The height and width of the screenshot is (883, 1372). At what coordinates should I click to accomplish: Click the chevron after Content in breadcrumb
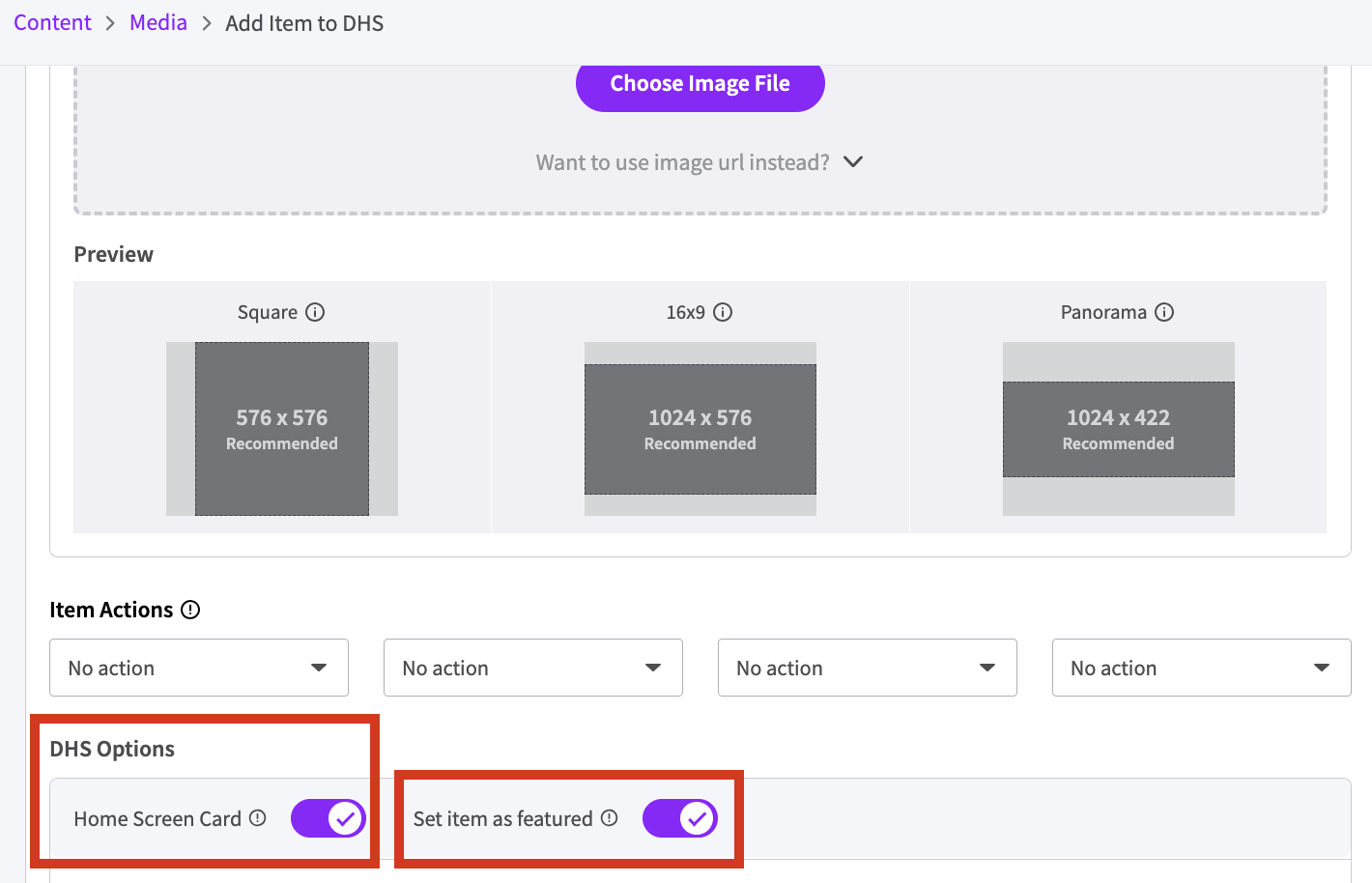coord(110,23)
